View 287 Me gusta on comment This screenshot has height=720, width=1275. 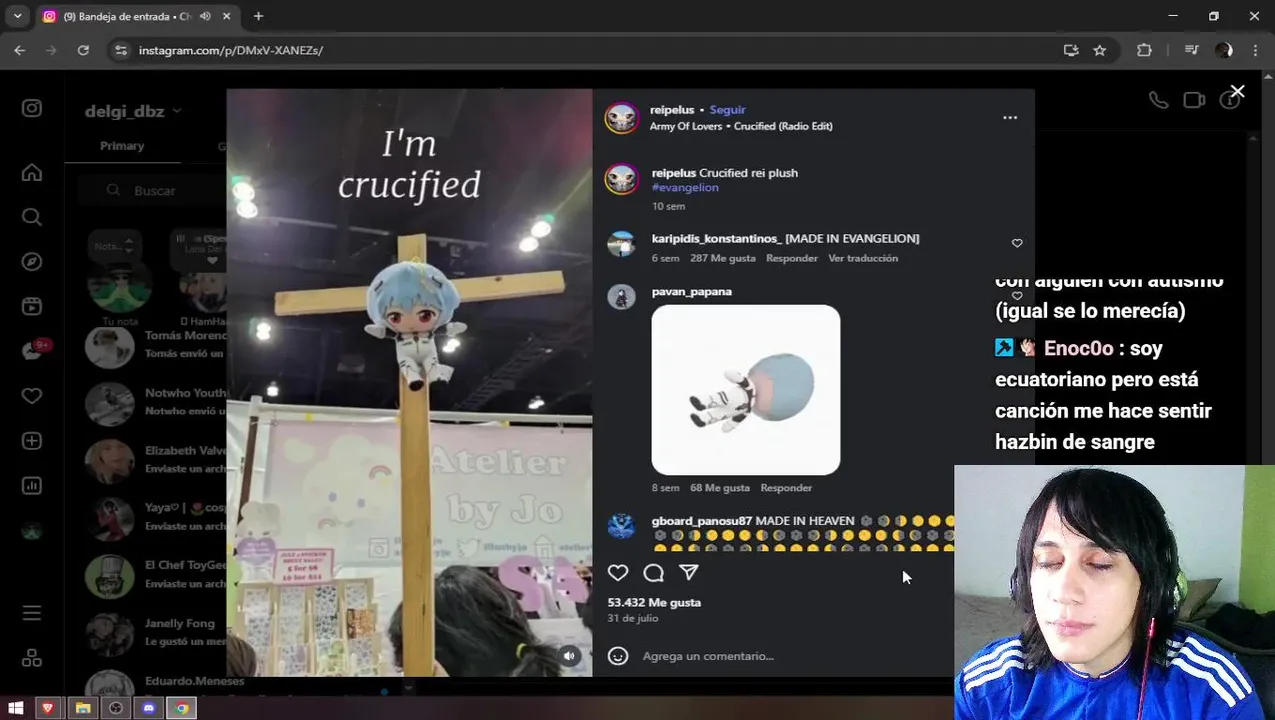pos(723,258)
